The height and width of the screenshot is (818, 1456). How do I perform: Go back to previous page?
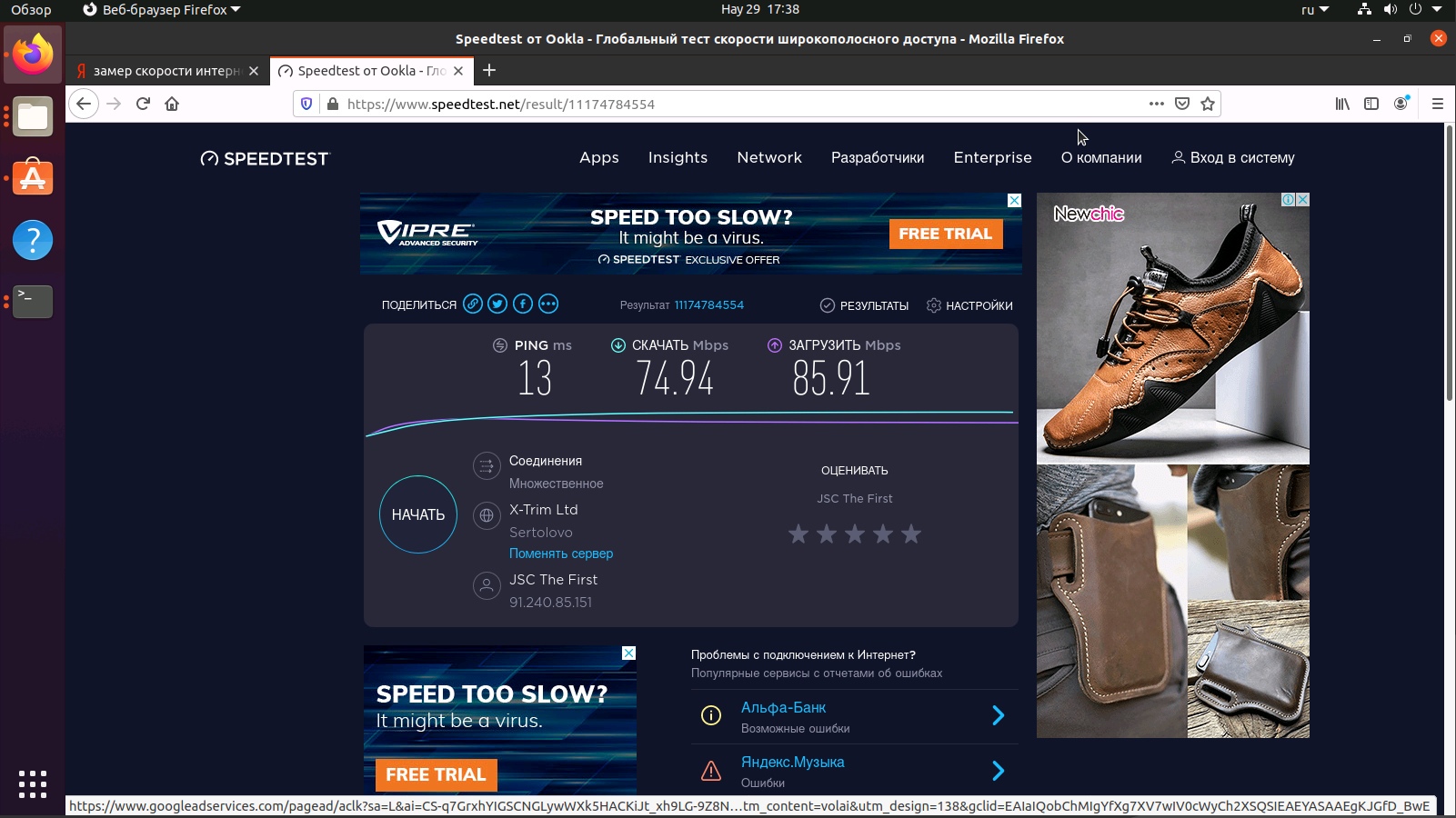coord(84,104)
